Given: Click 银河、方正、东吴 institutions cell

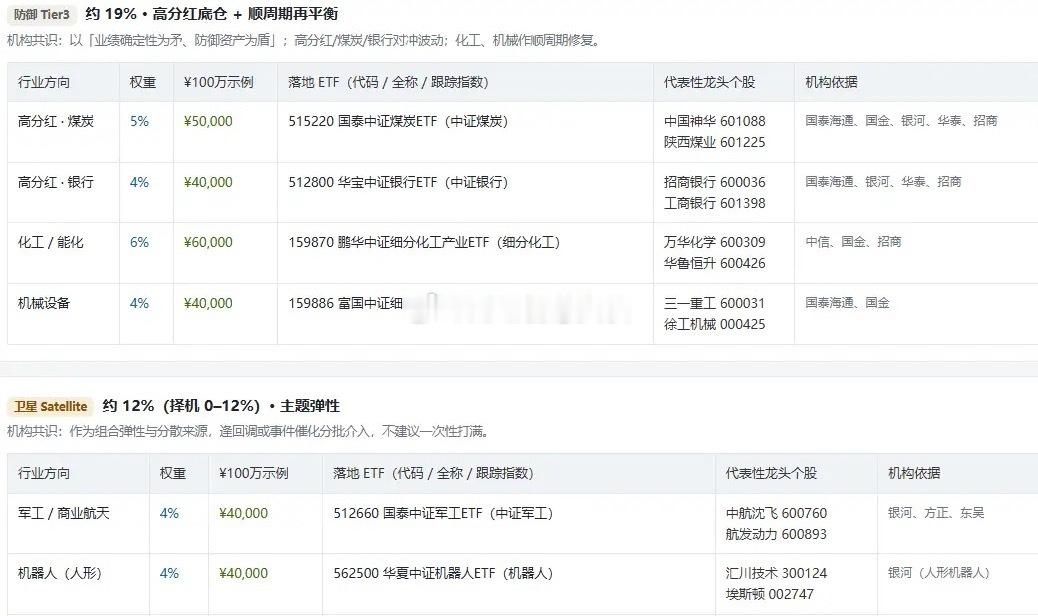Looking at the screenshot, I should (x=936, y=512).
